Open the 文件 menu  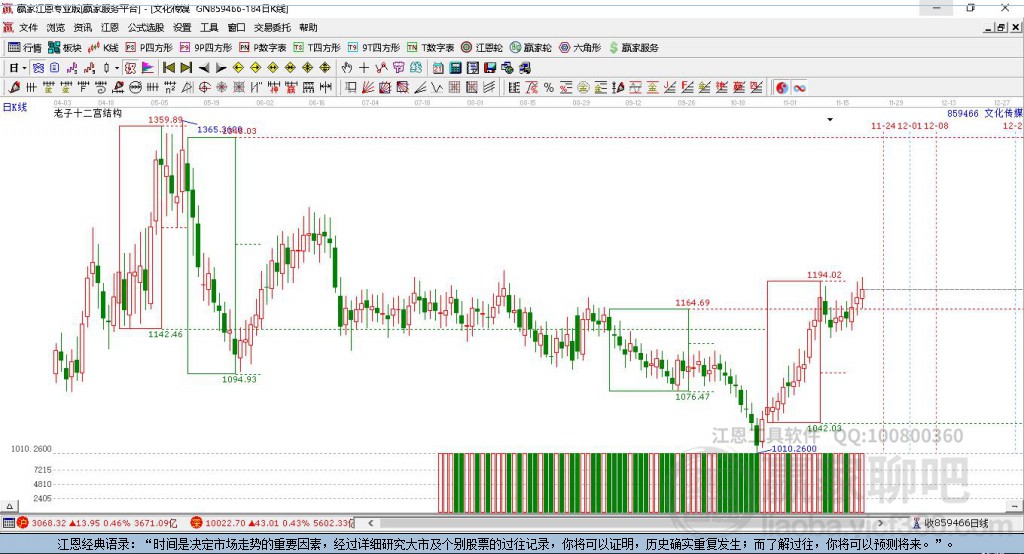click(x=28, y=27)
